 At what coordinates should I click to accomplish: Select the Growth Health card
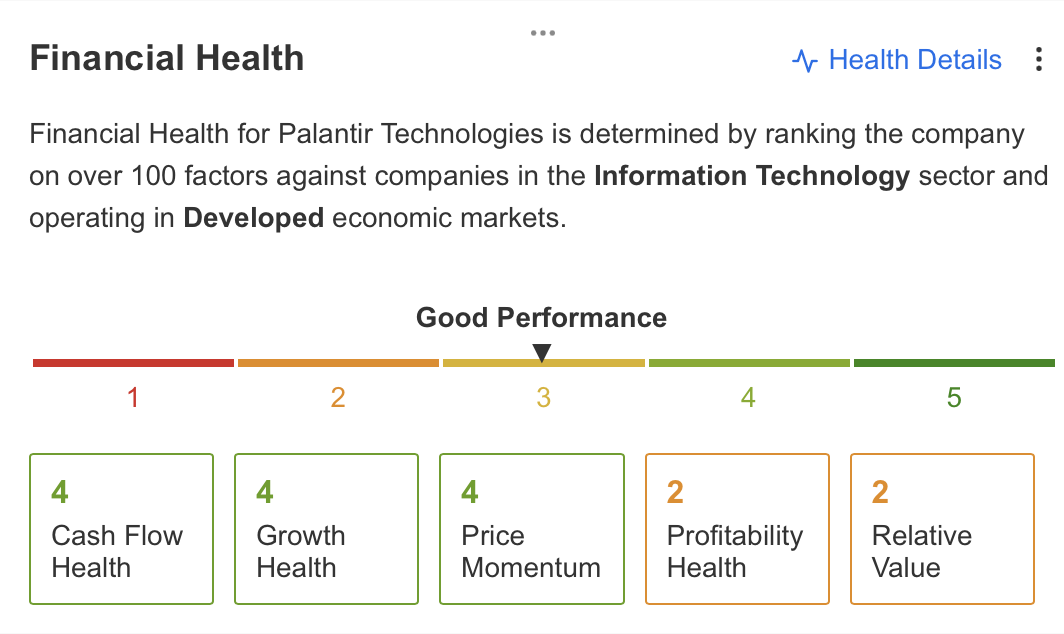(x=326, y=529)
